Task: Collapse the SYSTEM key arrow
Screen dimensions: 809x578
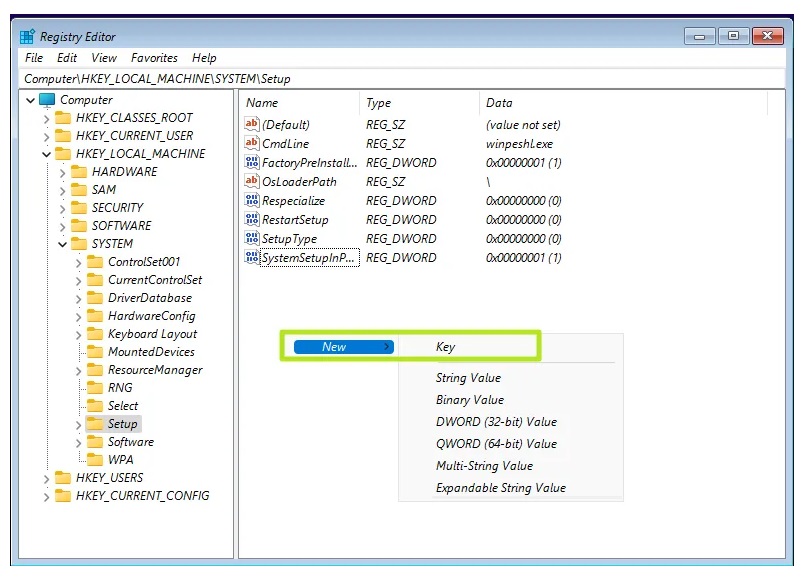Action: (x=62, y=244)
